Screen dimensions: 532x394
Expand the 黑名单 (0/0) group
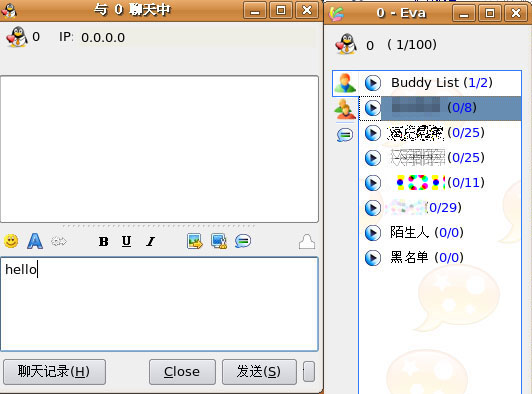pyautogui.click(x=373, y=258)
